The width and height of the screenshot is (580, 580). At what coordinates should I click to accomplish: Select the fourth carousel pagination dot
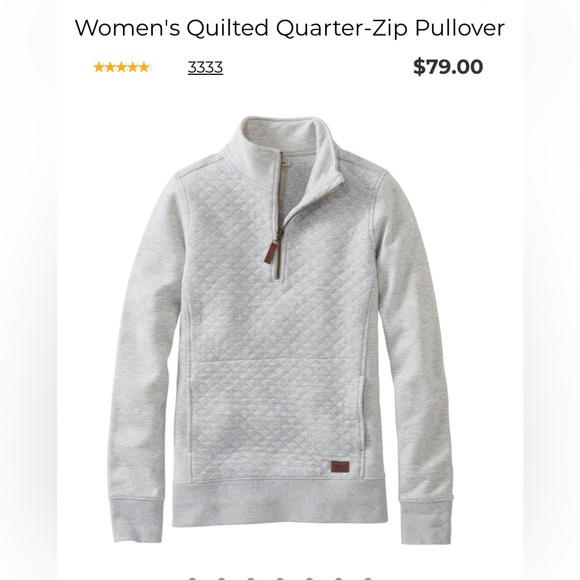tap(280, 578)
